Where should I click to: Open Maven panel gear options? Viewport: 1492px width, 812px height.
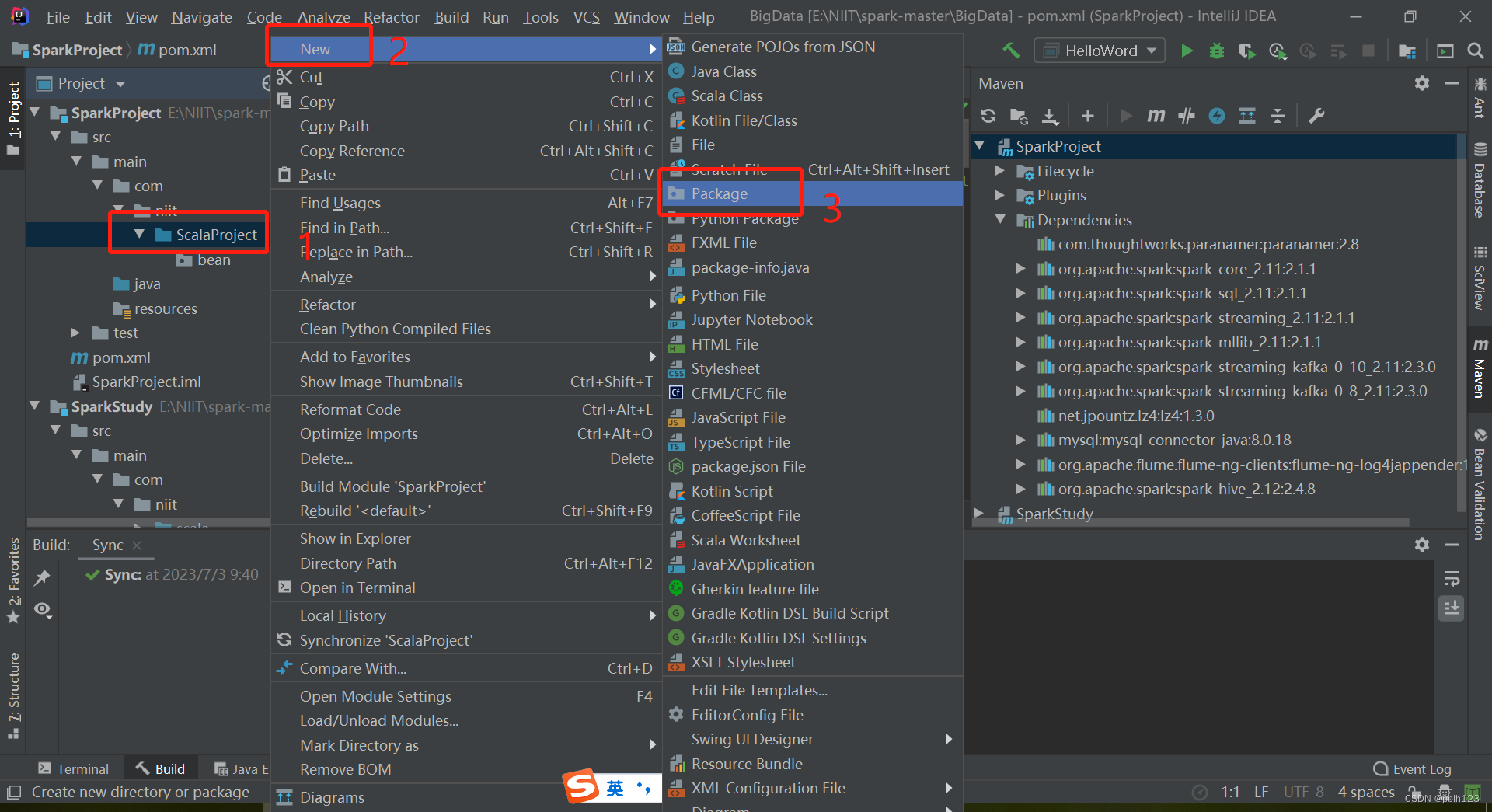(1422, 83)
